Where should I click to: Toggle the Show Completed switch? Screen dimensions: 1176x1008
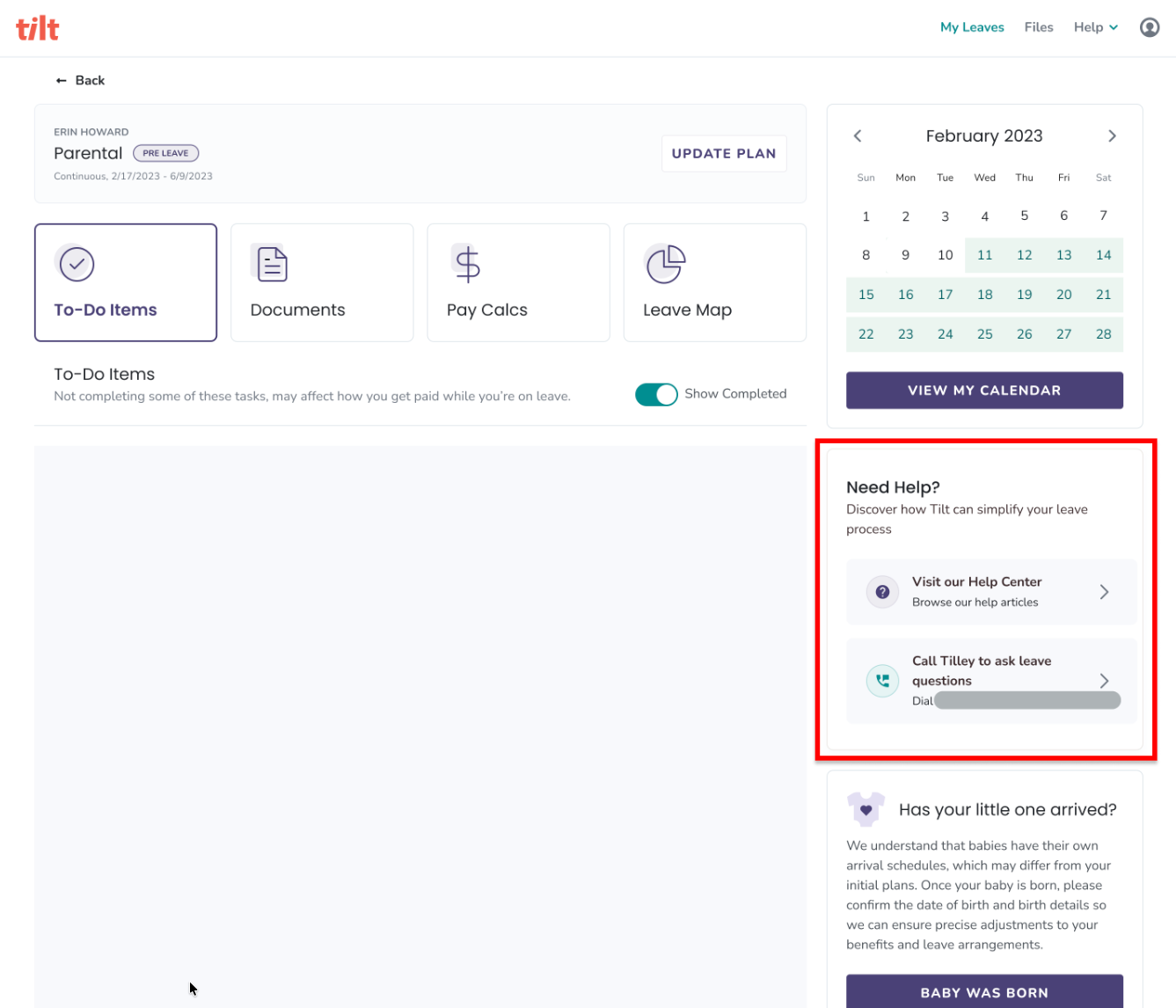(656, 395)
